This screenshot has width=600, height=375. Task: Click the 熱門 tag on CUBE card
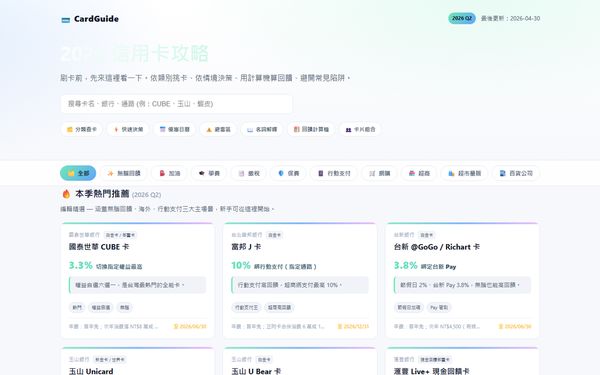[x=77, y=307]
